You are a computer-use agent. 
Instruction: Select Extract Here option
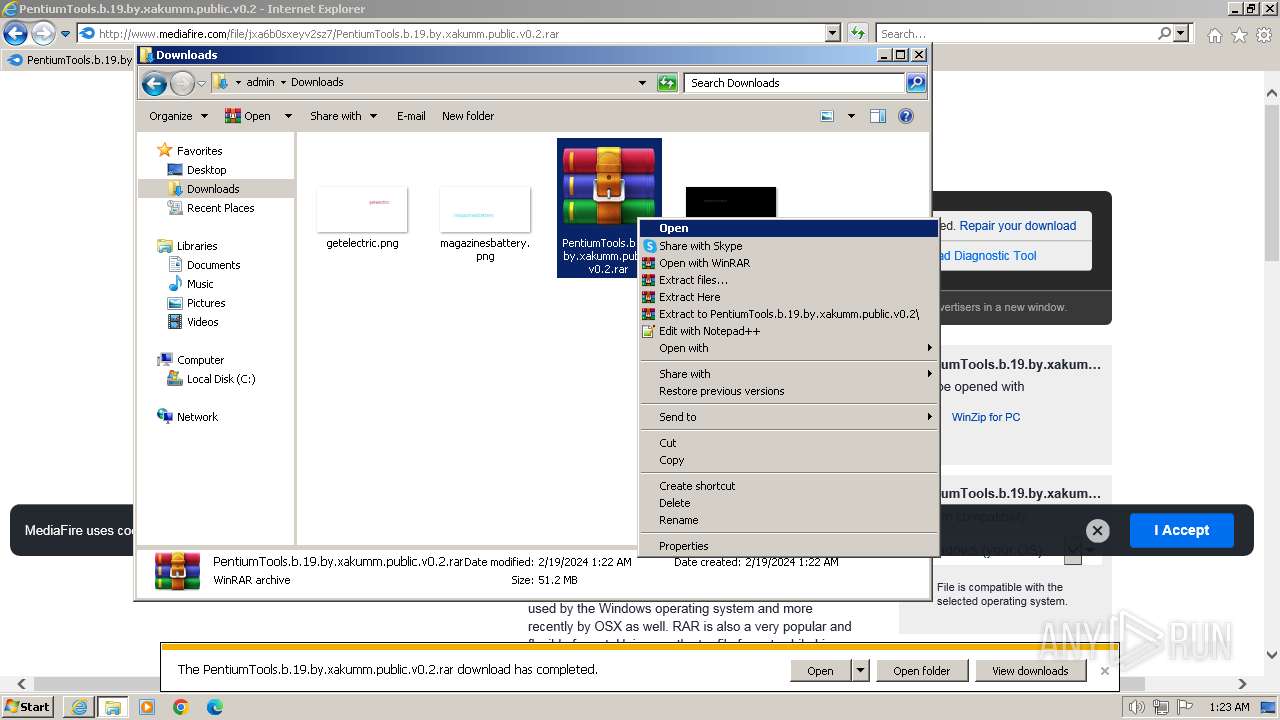[789, 297]
